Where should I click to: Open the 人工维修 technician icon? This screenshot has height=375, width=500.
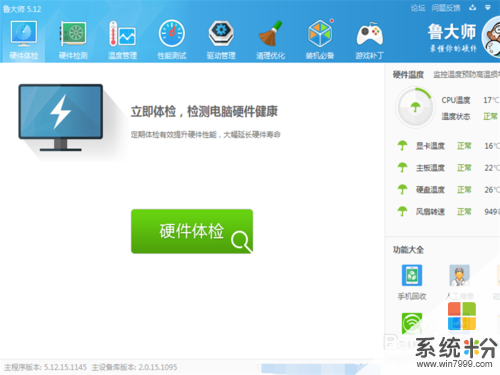pos(459,275)
